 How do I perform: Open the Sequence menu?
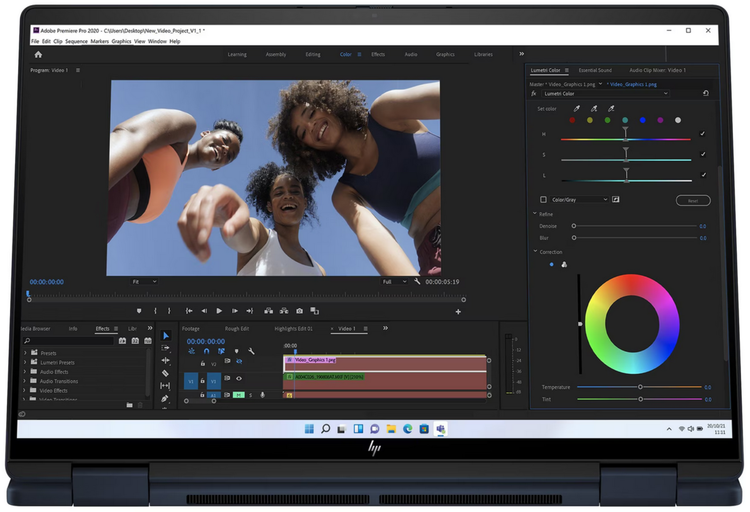point(77,41)
